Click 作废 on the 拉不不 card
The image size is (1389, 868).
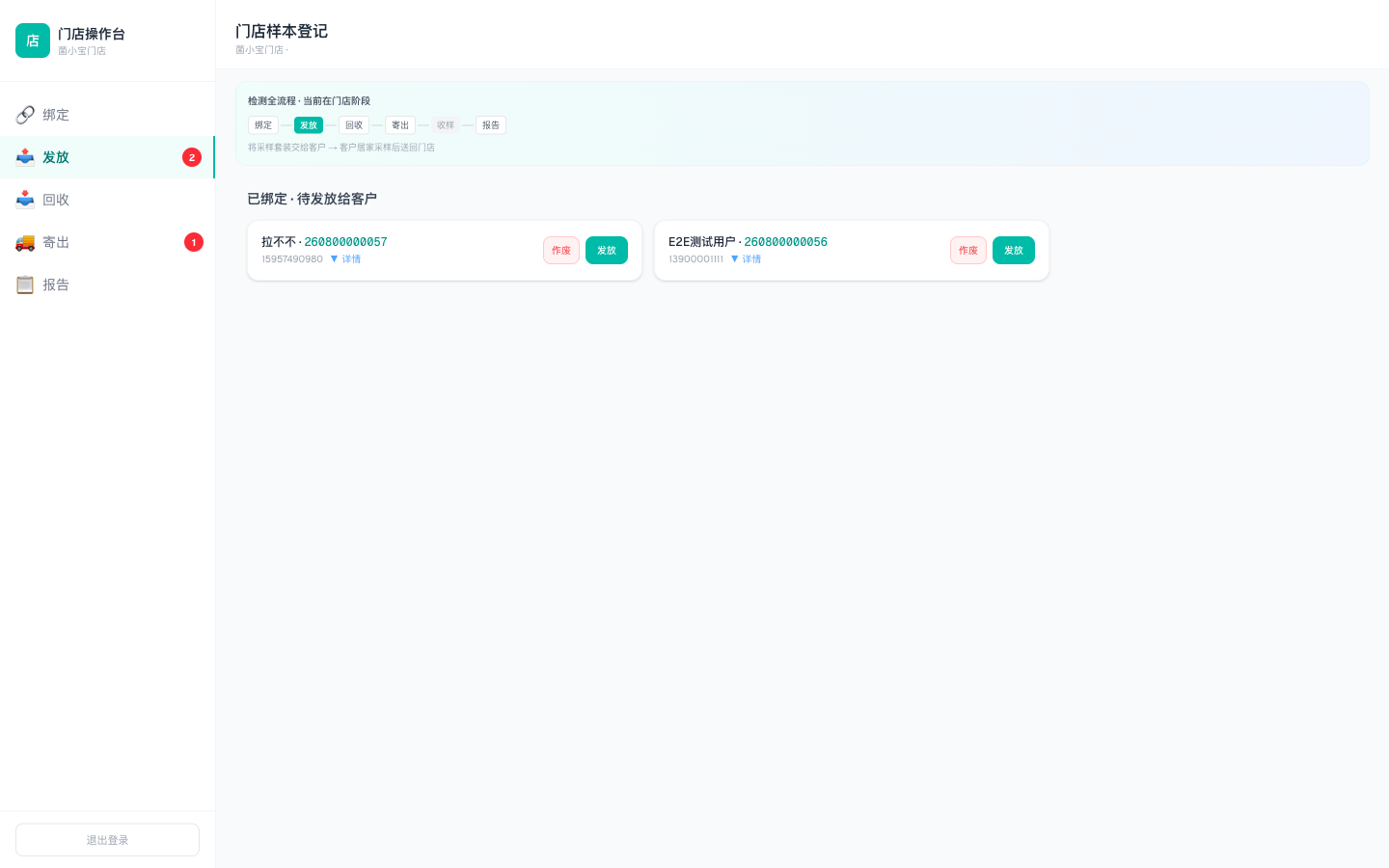[561, 251]
